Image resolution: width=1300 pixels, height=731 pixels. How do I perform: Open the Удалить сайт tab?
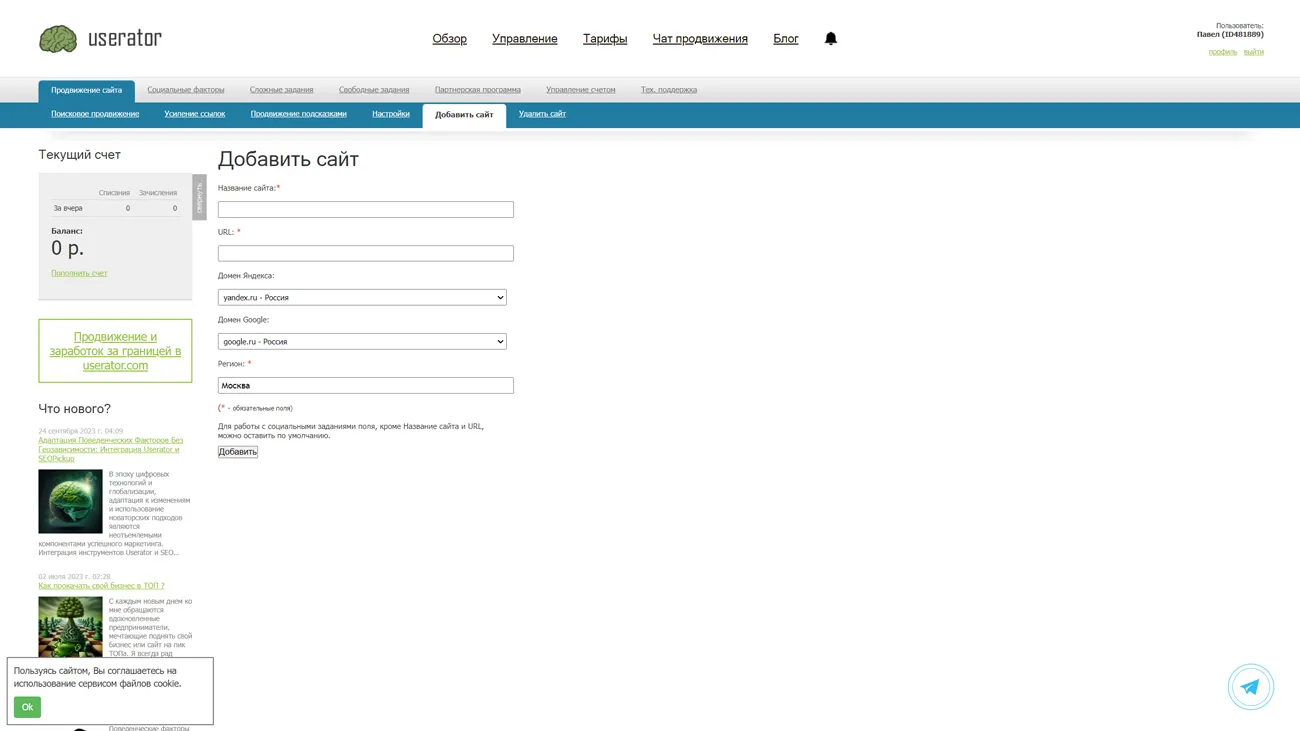click(542, 114)
